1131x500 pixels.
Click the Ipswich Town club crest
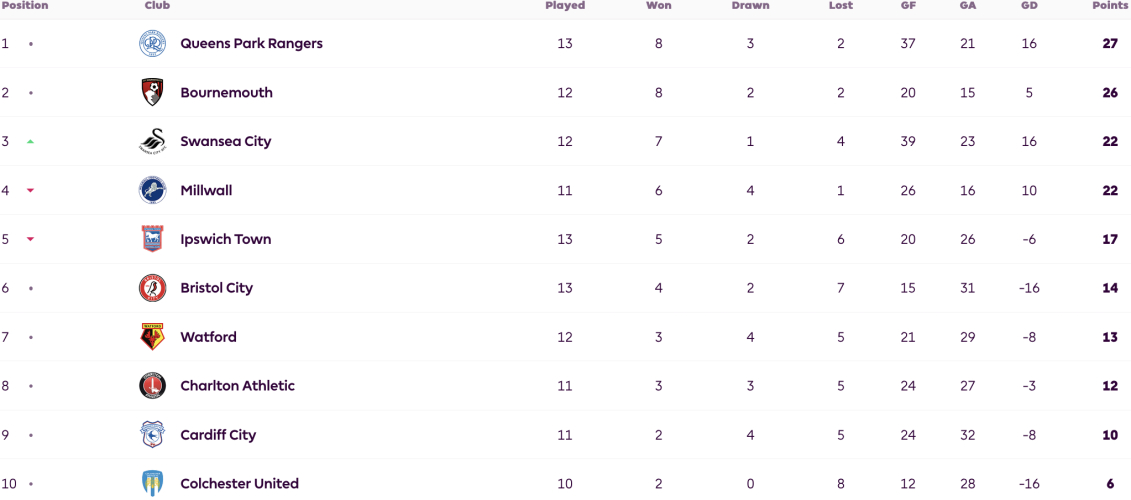(152, 239)
